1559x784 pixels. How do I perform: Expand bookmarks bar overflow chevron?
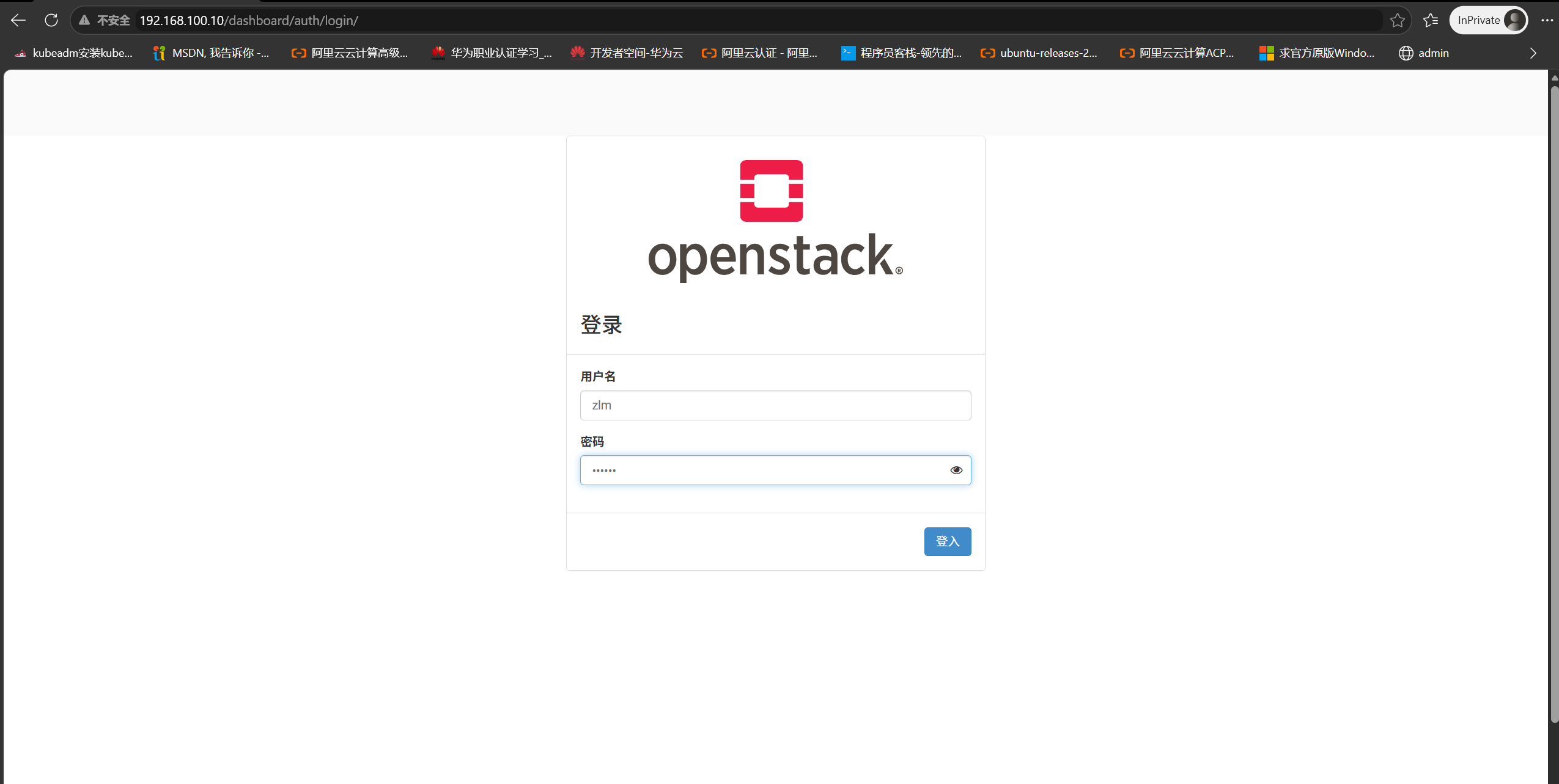[x=1533, y=53]
